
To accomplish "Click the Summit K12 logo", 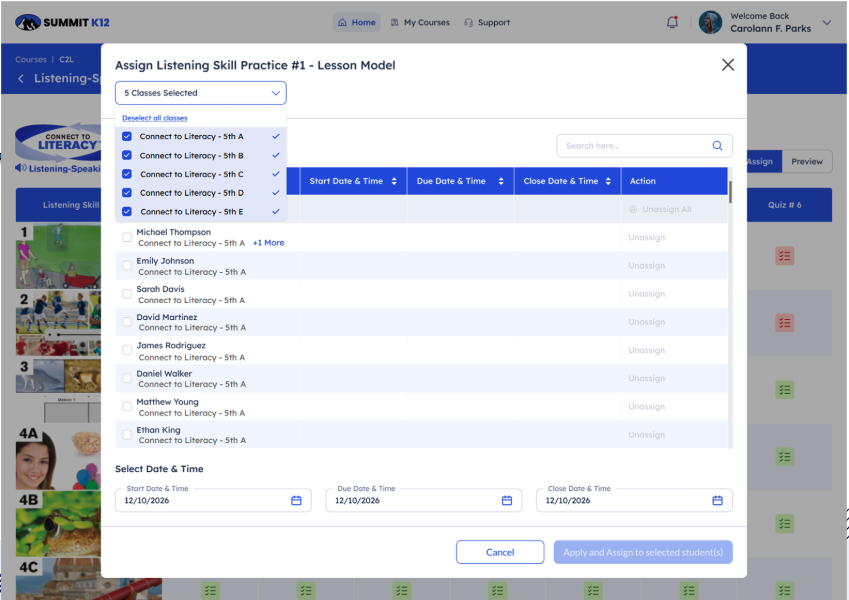I will pos(62,22).
